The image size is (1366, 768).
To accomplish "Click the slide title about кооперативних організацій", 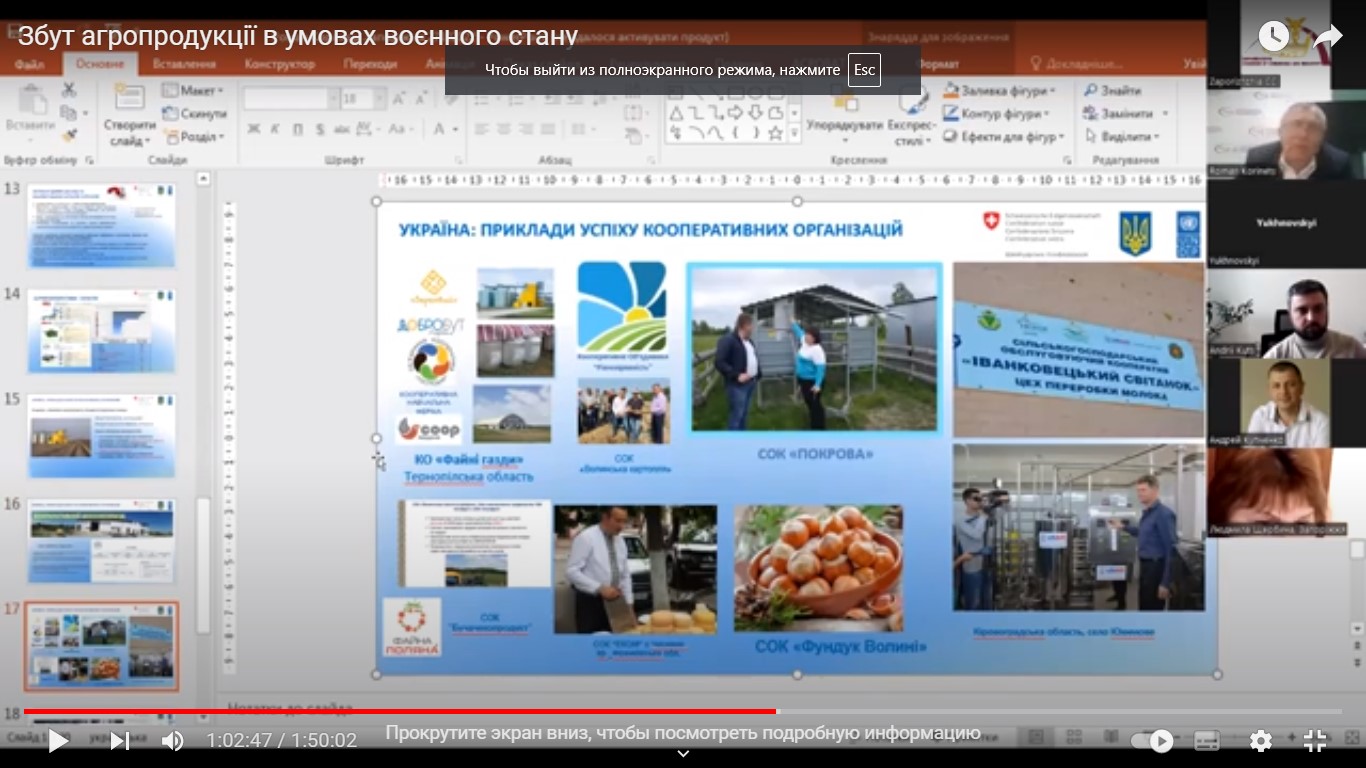I will (650, 229).
